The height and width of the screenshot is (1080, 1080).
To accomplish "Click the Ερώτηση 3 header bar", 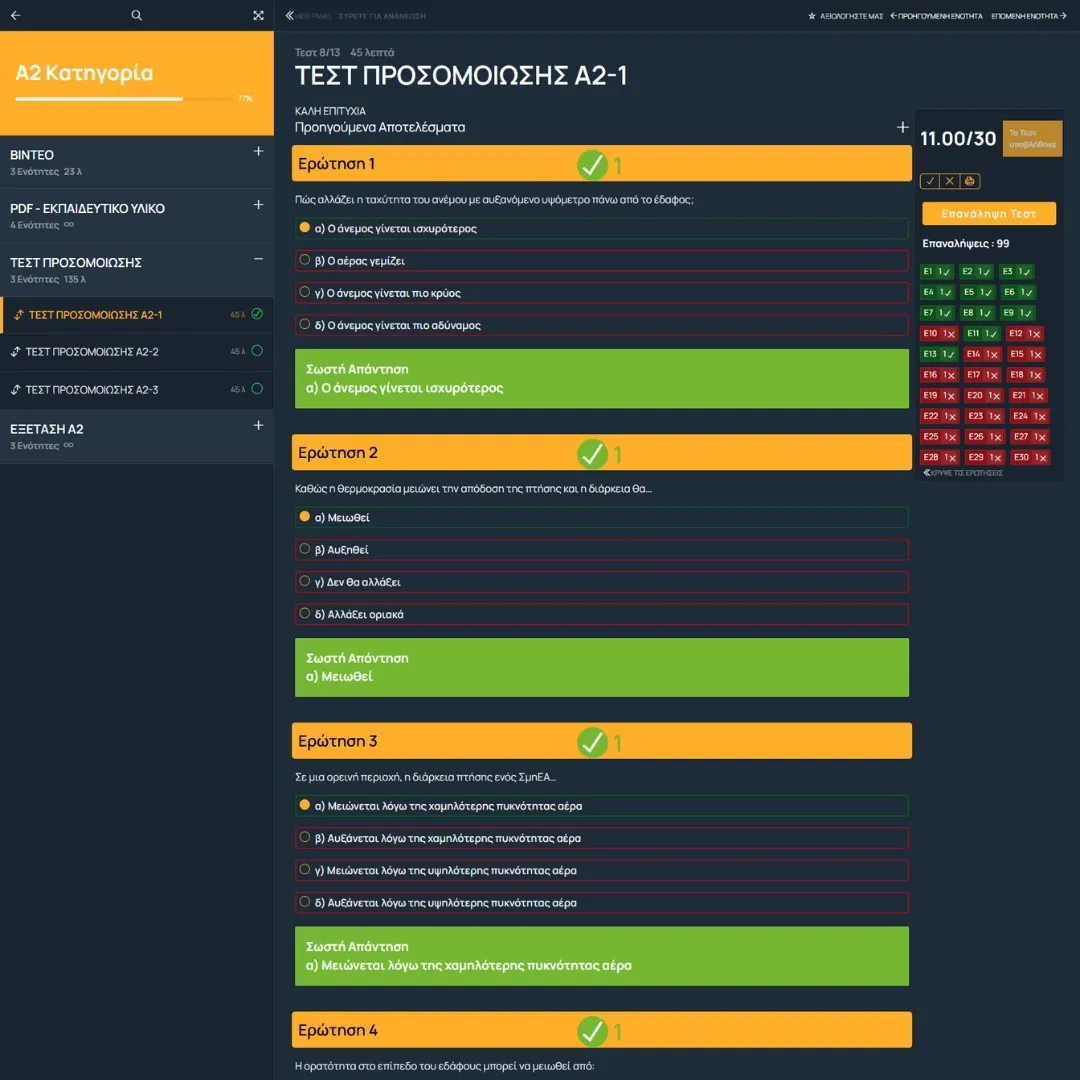I will click(x=601, y=741).
